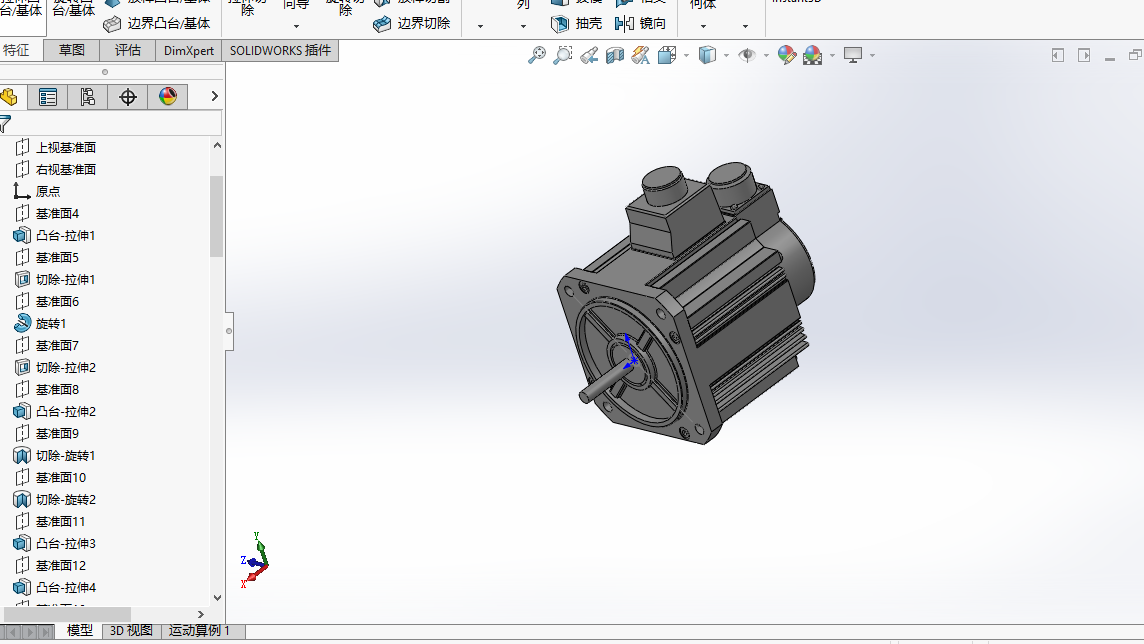Select 切除-拉伸2 feature

[66, 368]
